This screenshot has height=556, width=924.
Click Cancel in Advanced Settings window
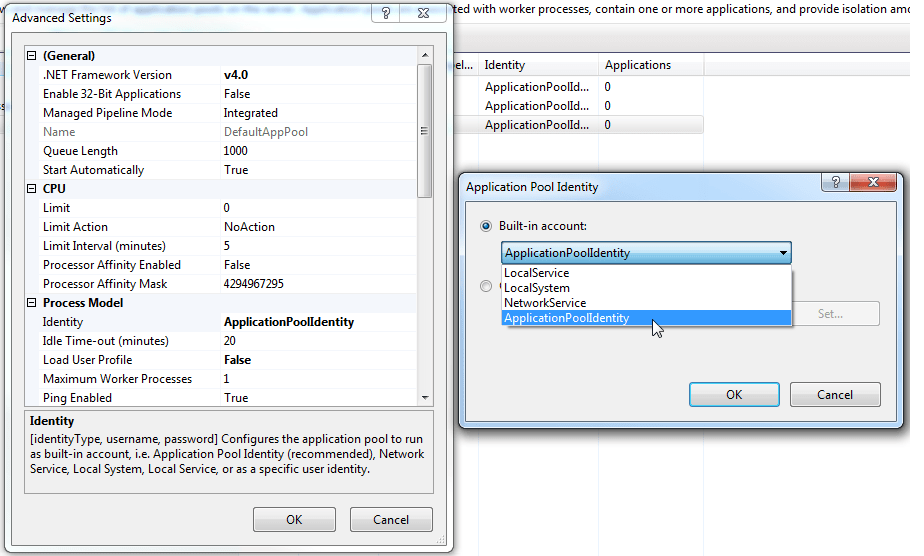pos(391,519)
